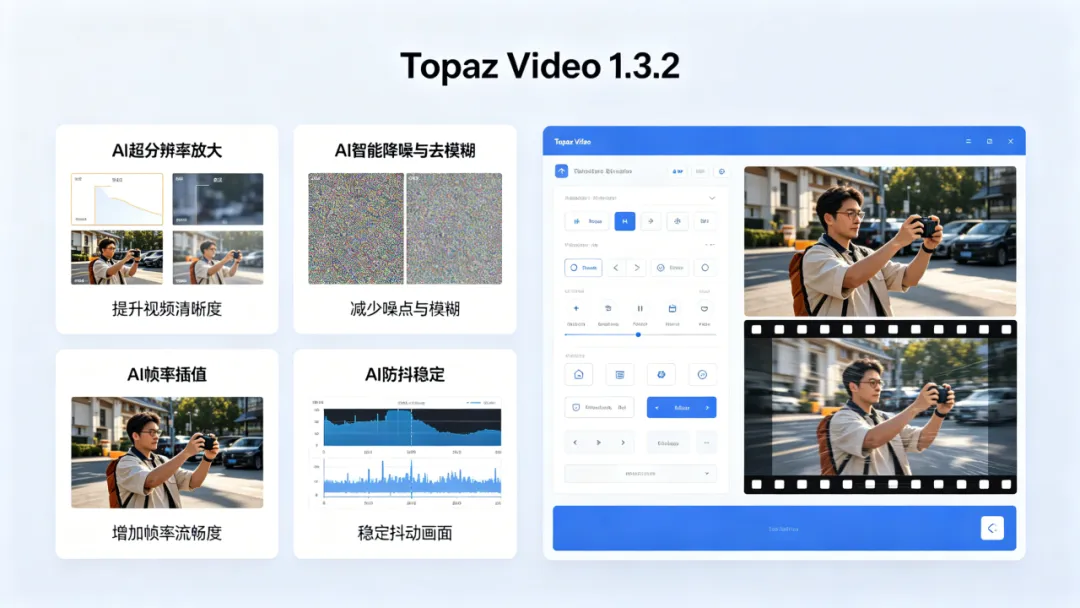The image size is (1080, 608).
Task: Click the top preview image of photographer
Action: pos(880,241)
